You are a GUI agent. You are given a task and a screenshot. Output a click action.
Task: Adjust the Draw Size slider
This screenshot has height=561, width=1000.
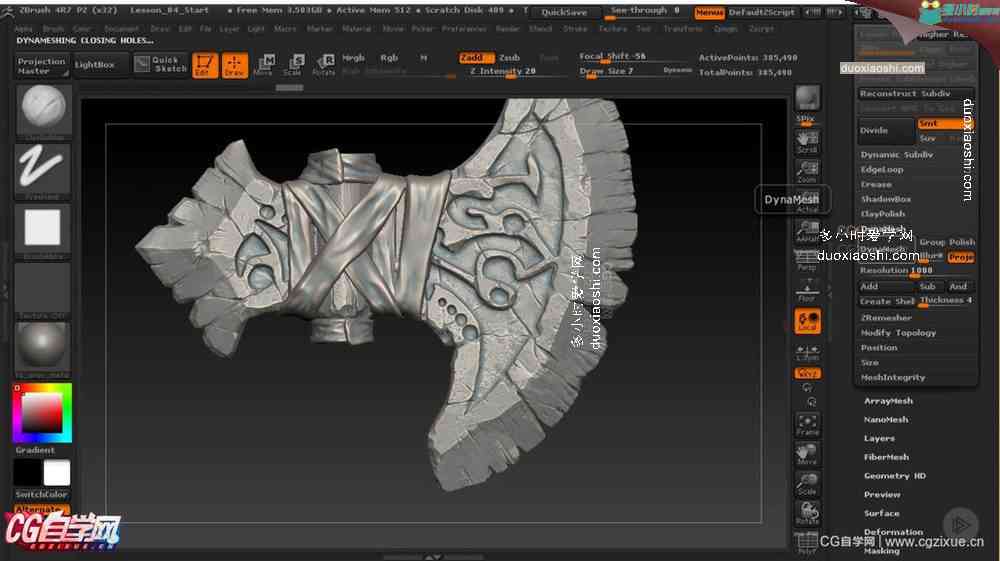coord(619,71)
